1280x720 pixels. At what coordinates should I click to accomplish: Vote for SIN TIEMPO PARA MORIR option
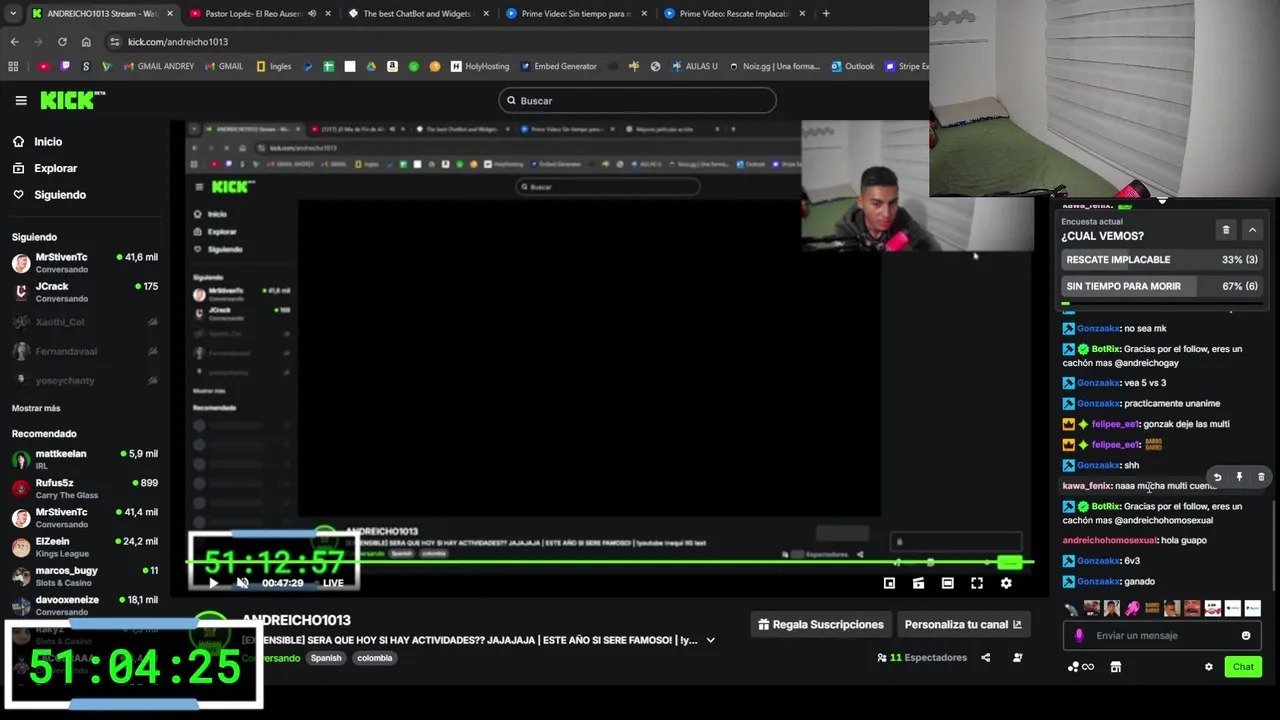point(1162,286)
